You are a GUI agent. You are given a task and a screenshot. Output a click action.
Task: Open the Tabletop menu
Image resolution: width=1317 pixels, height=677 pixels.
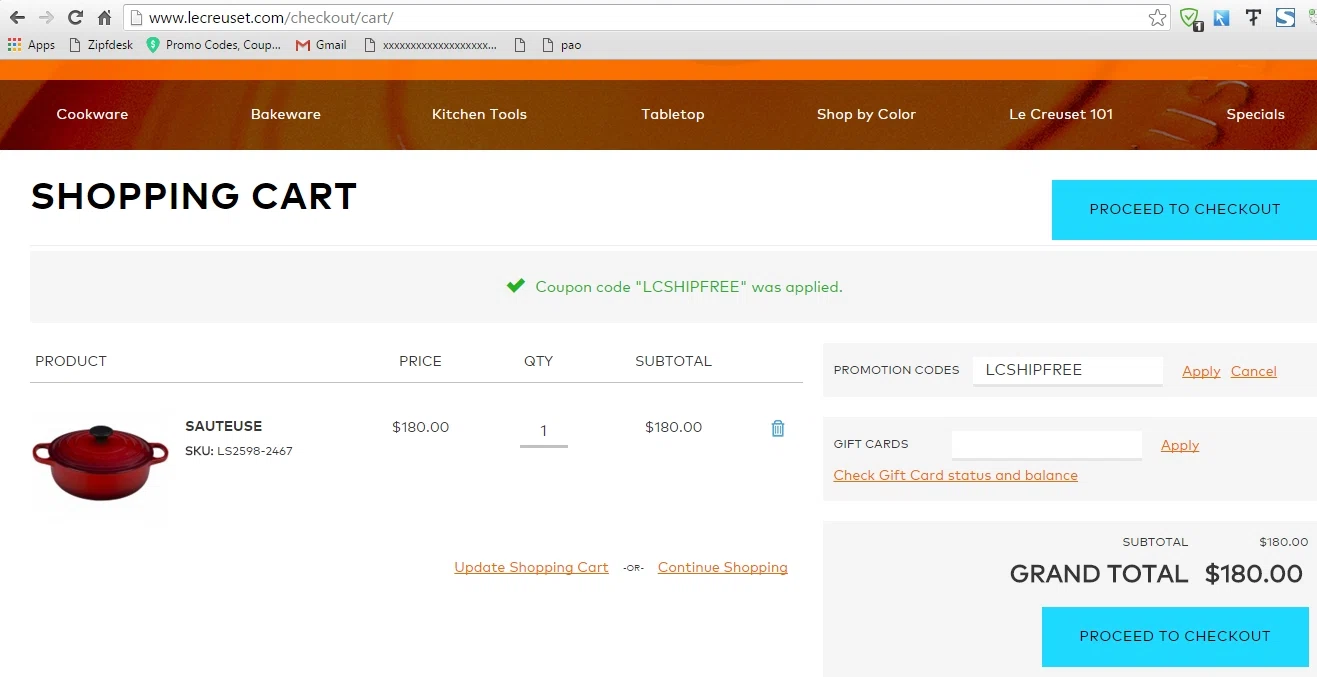pyautogui.click(x=673, y=114)
